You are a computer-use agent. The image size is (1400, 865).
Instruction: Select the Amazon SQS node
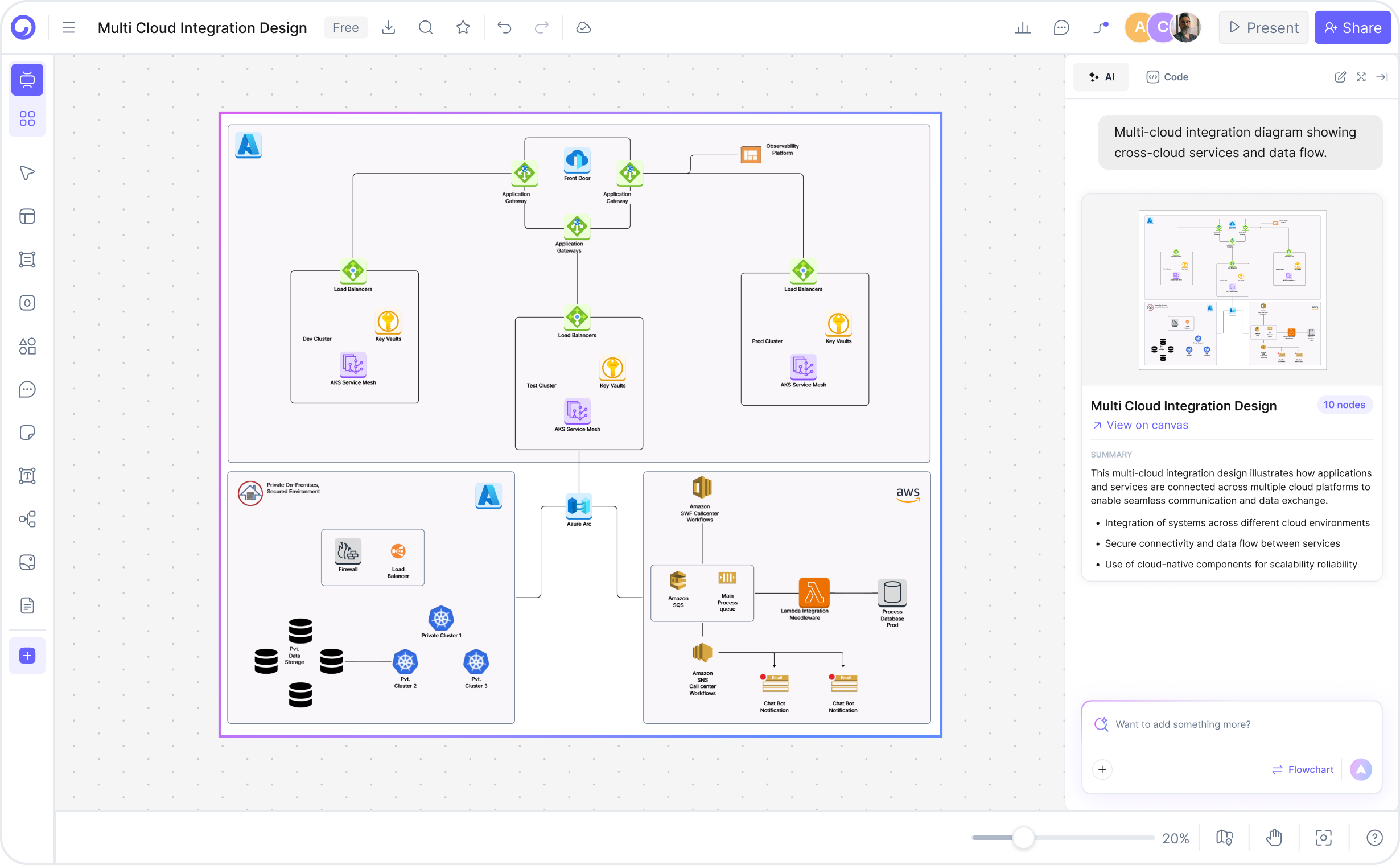coord(678,588)
